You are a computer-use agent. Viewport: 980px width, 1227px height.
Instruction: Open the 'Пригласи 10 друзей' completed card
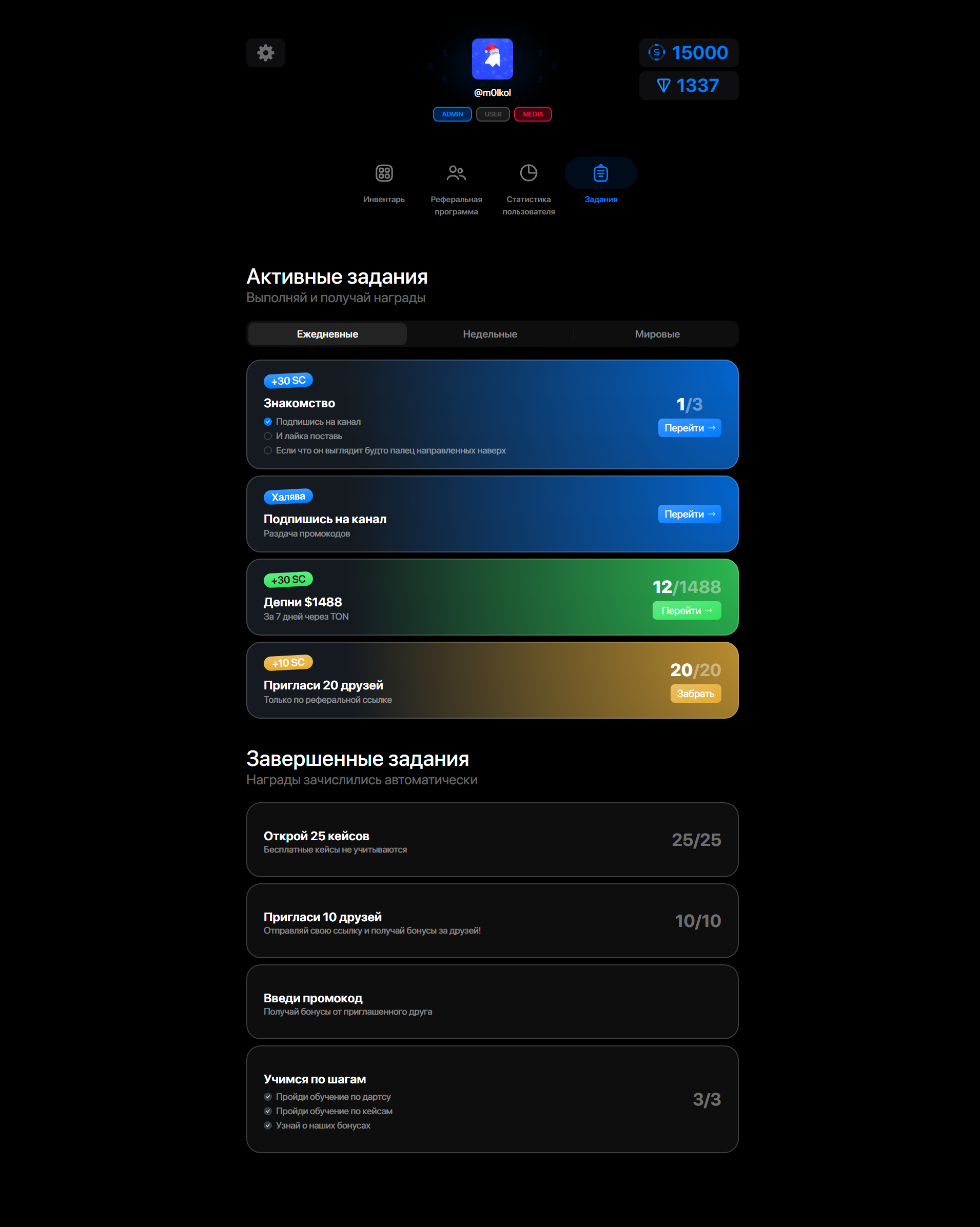pyautogui.click(x=492, y=921)
